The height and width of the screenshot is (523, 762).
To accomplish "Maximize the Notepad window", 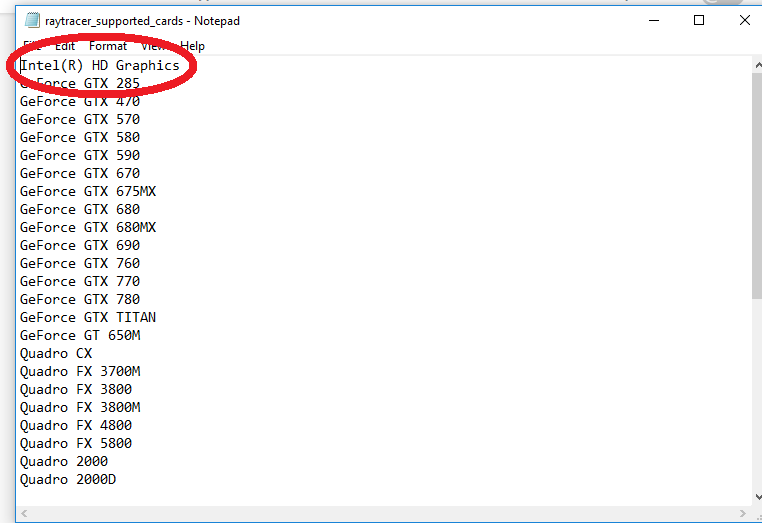I will 699,20.
